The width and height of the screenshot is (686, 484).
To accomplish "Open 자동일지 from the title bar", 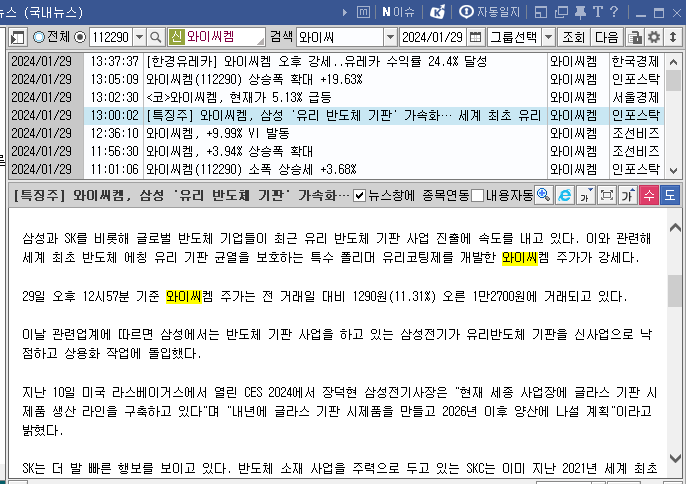I will pos(490,12).
